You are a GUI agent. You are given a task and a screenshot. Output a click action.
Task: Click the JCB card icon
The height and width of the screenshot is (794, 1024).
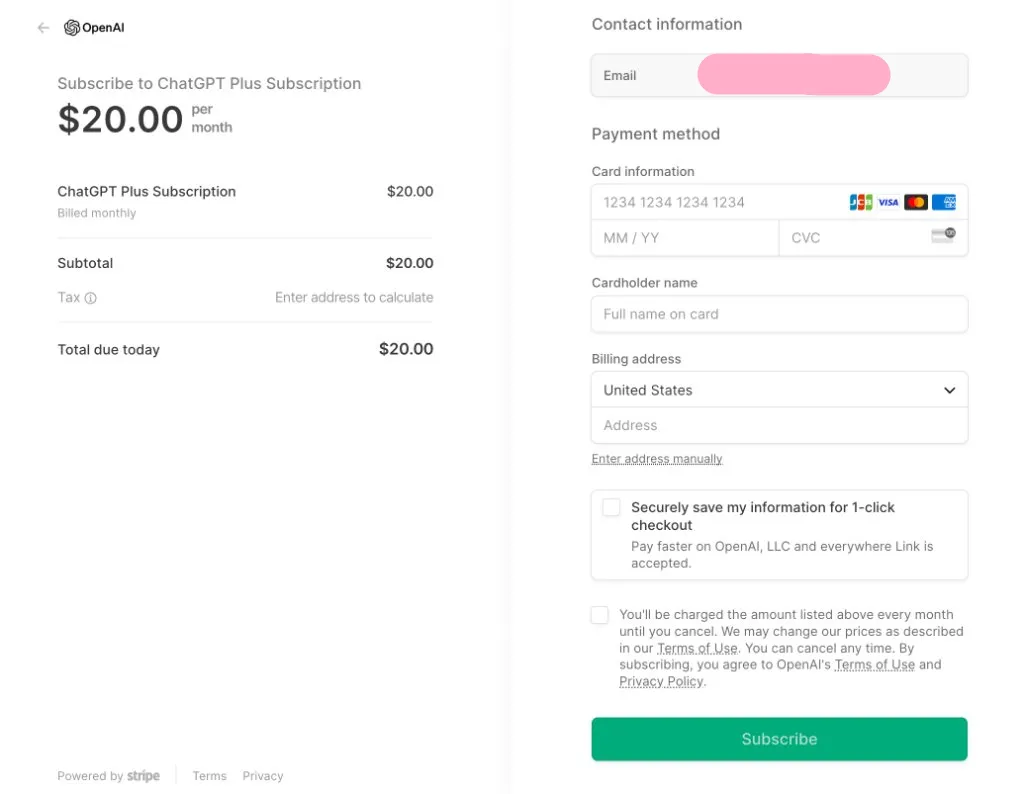[860, 202]
